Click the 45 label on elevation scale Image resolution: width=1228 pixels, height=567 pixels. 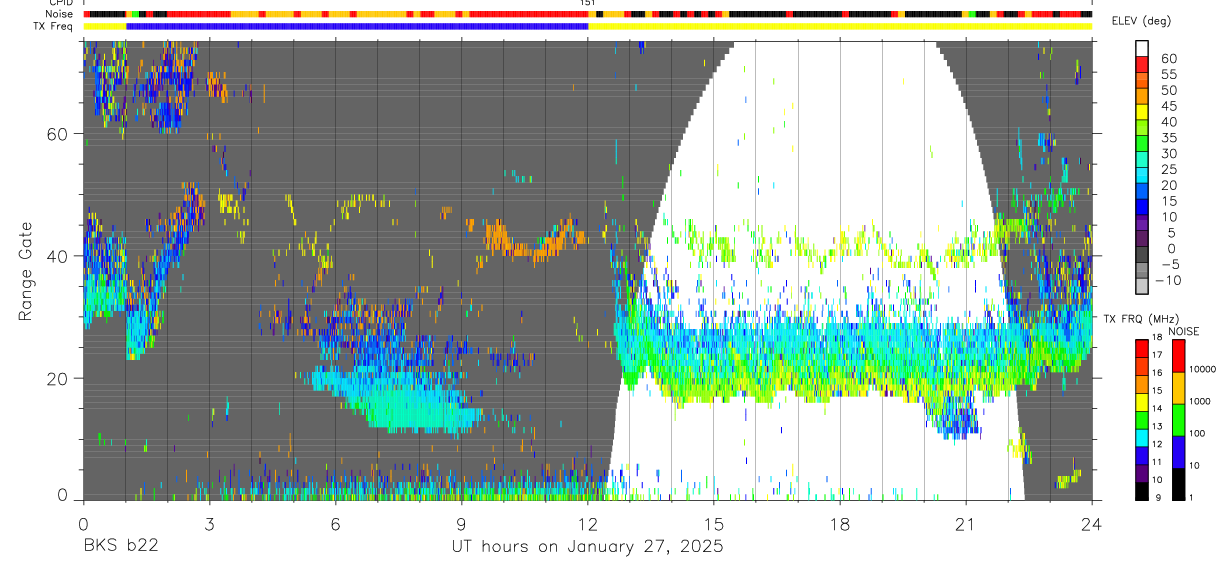tap(1168, 105)
